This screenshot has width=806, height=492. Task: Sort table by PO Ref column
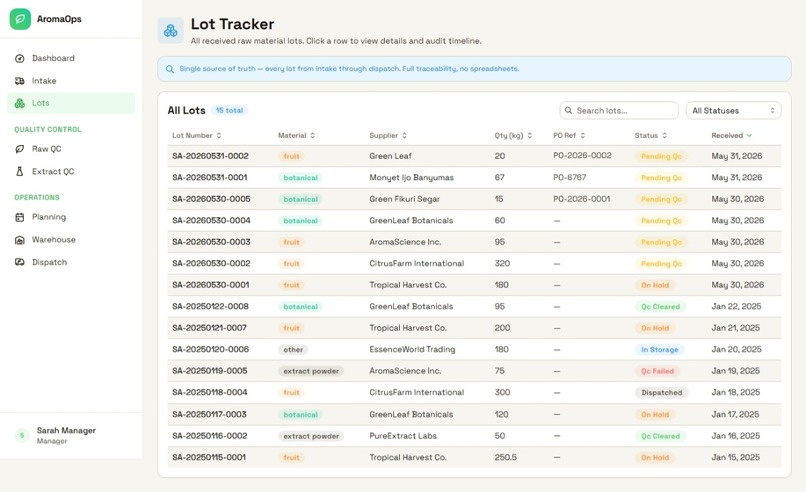[569, 135]
